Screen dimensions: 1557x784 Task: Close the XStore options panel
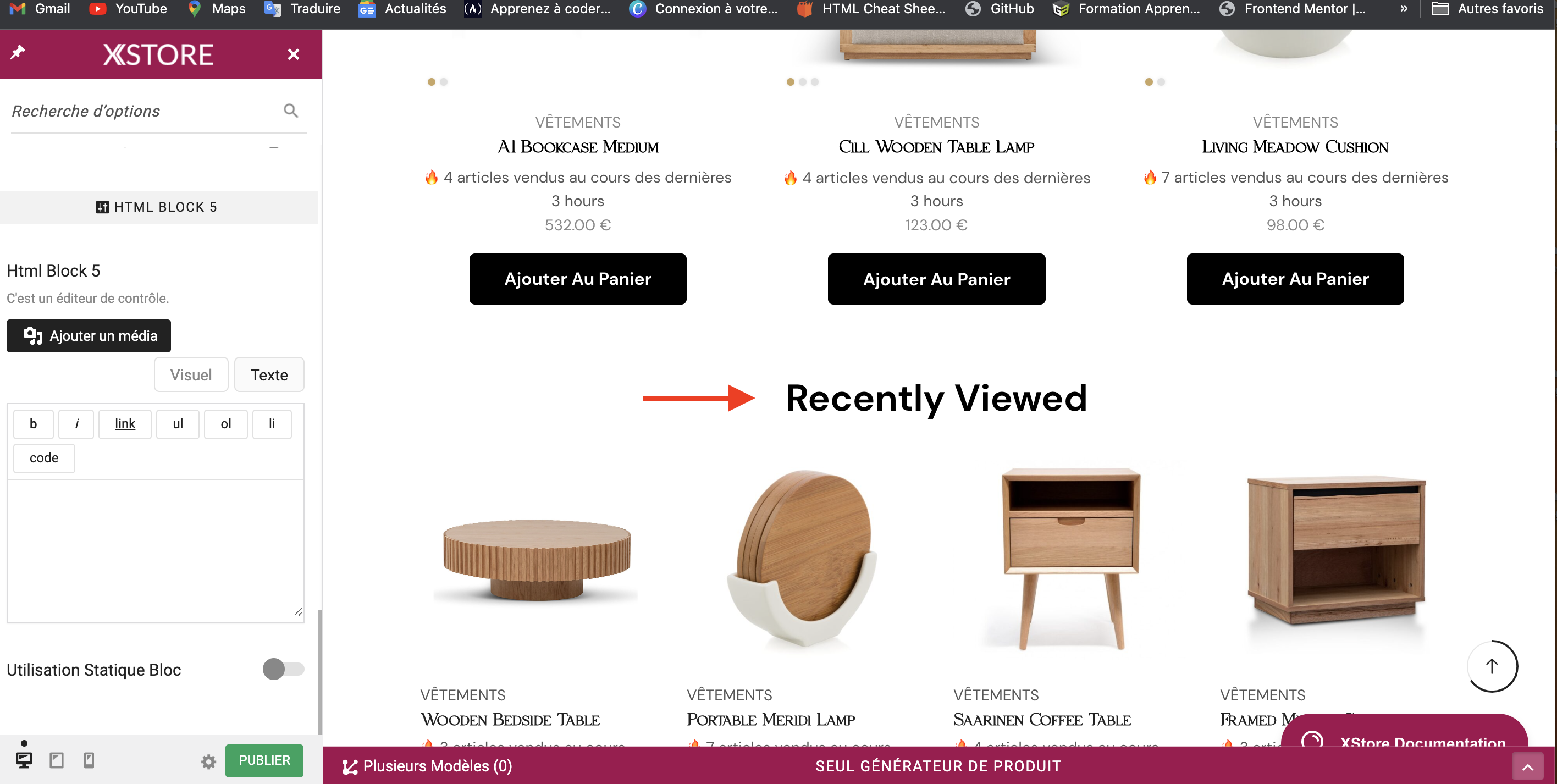[293, 54]
